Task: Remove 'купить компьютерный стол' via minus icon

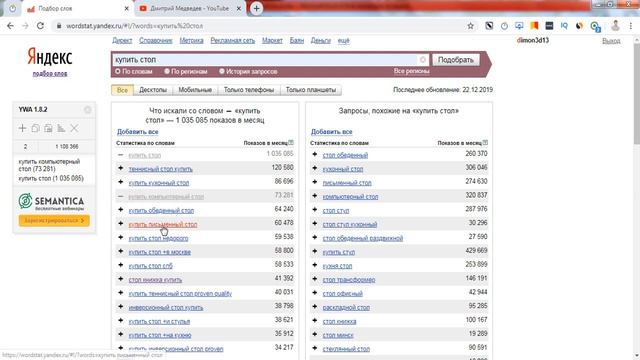Action: tap(120, 196)
